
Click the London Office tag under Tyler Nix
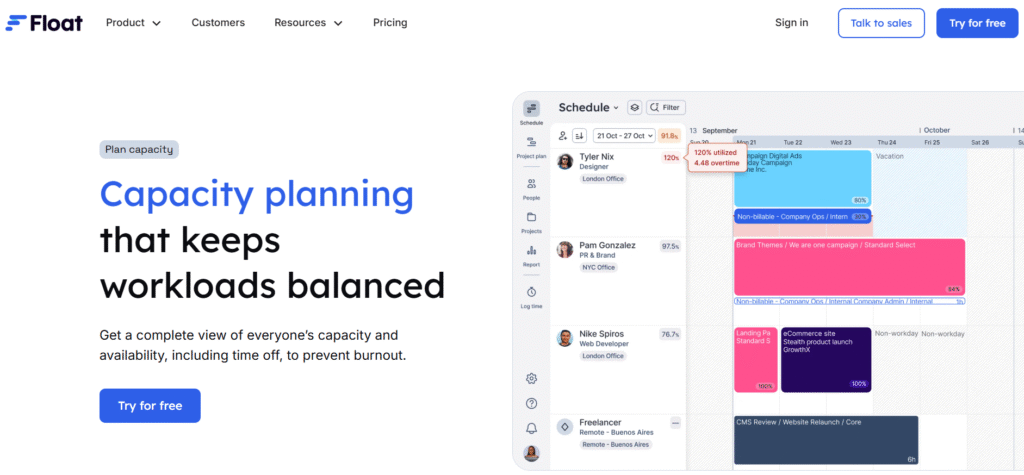tap(603, 179)
